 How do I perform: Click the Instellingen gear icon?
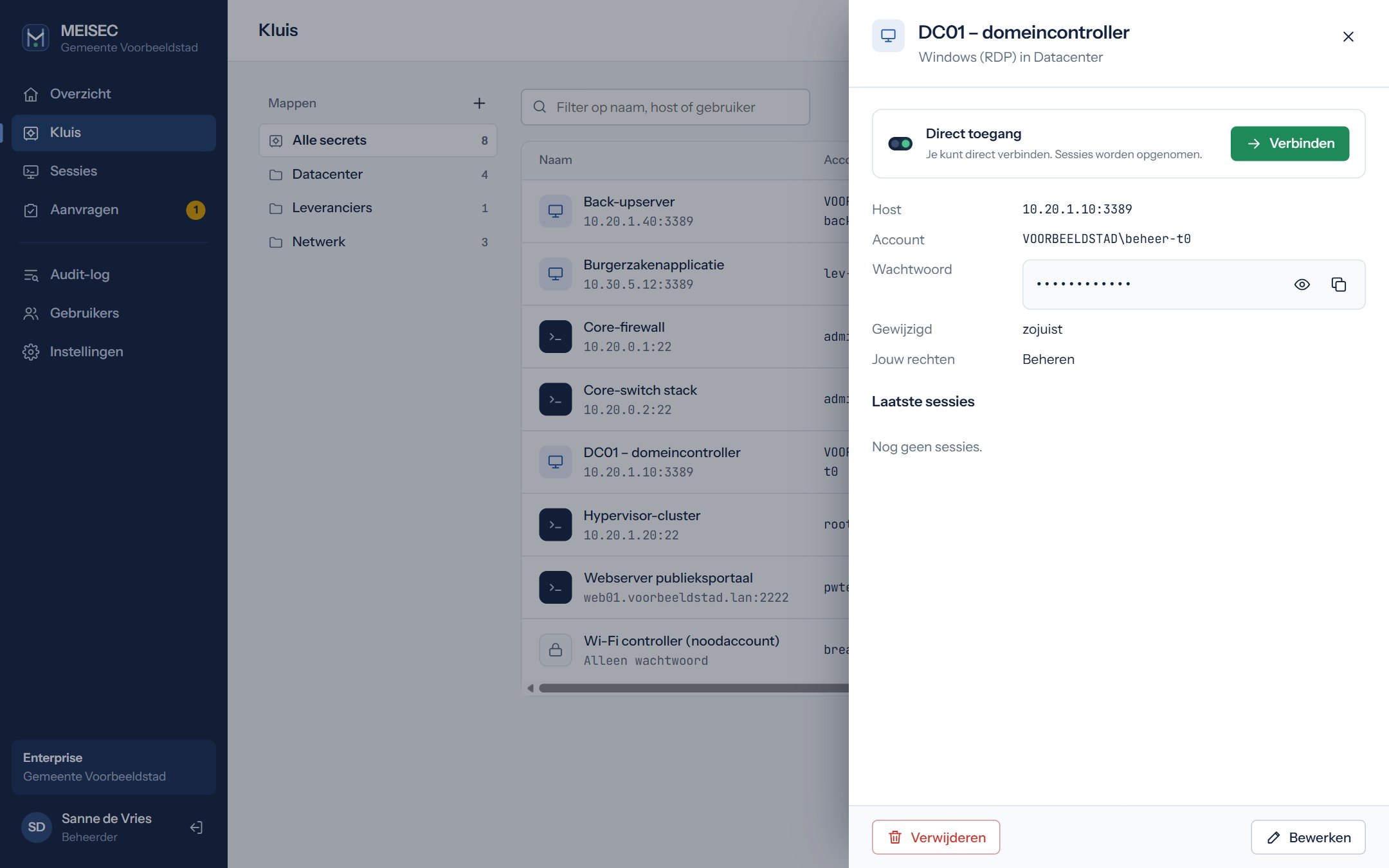coord(31,352)
